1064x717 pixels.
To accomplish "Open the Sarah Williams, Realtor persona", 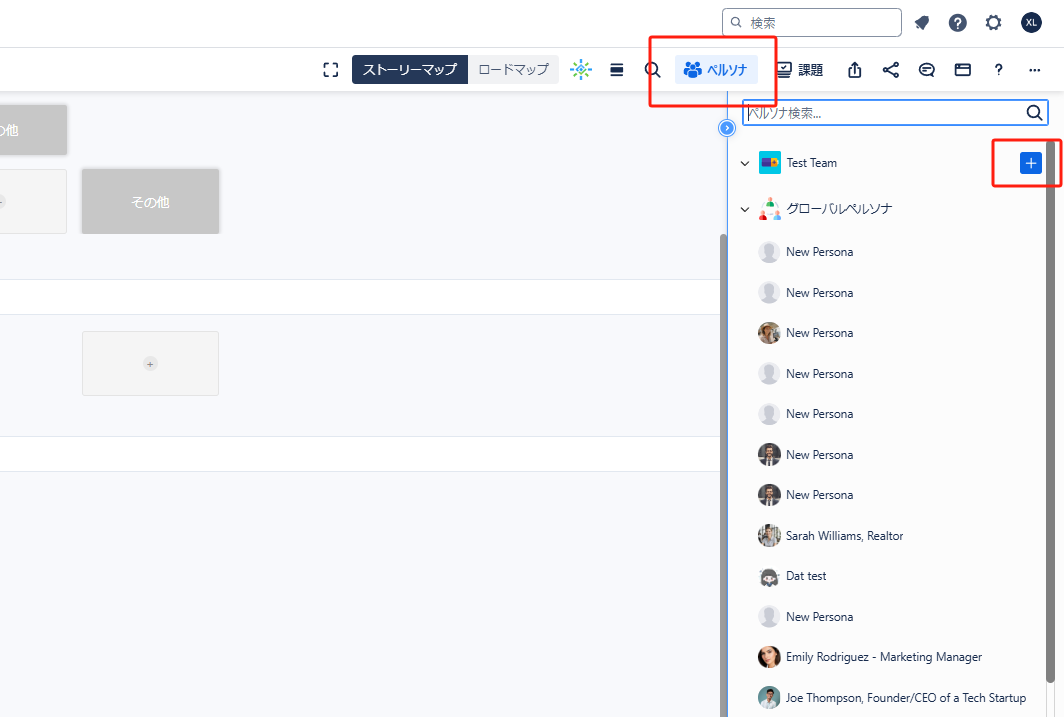I will pyautogui.click(x=844, y=536).
